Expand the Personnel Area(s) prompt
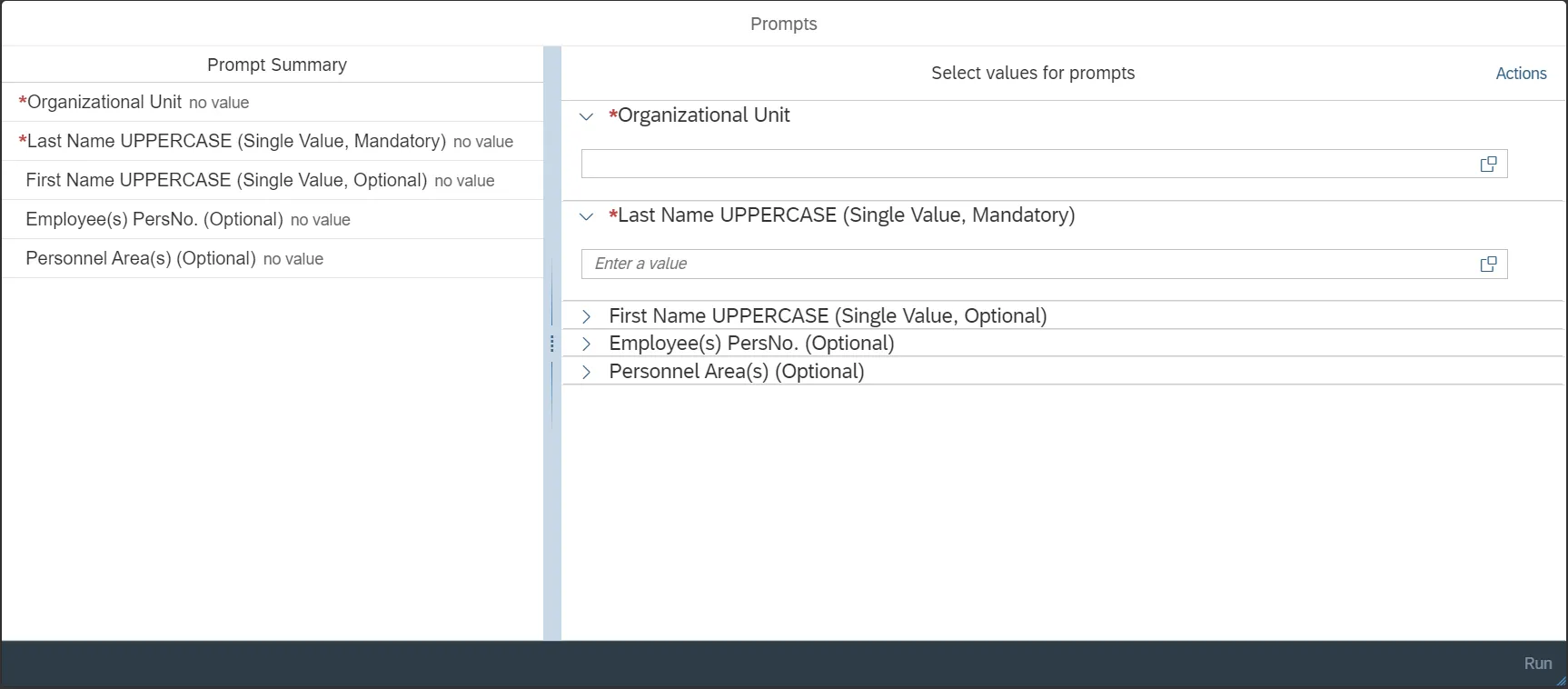1568x689 pixels. [587, 372]
